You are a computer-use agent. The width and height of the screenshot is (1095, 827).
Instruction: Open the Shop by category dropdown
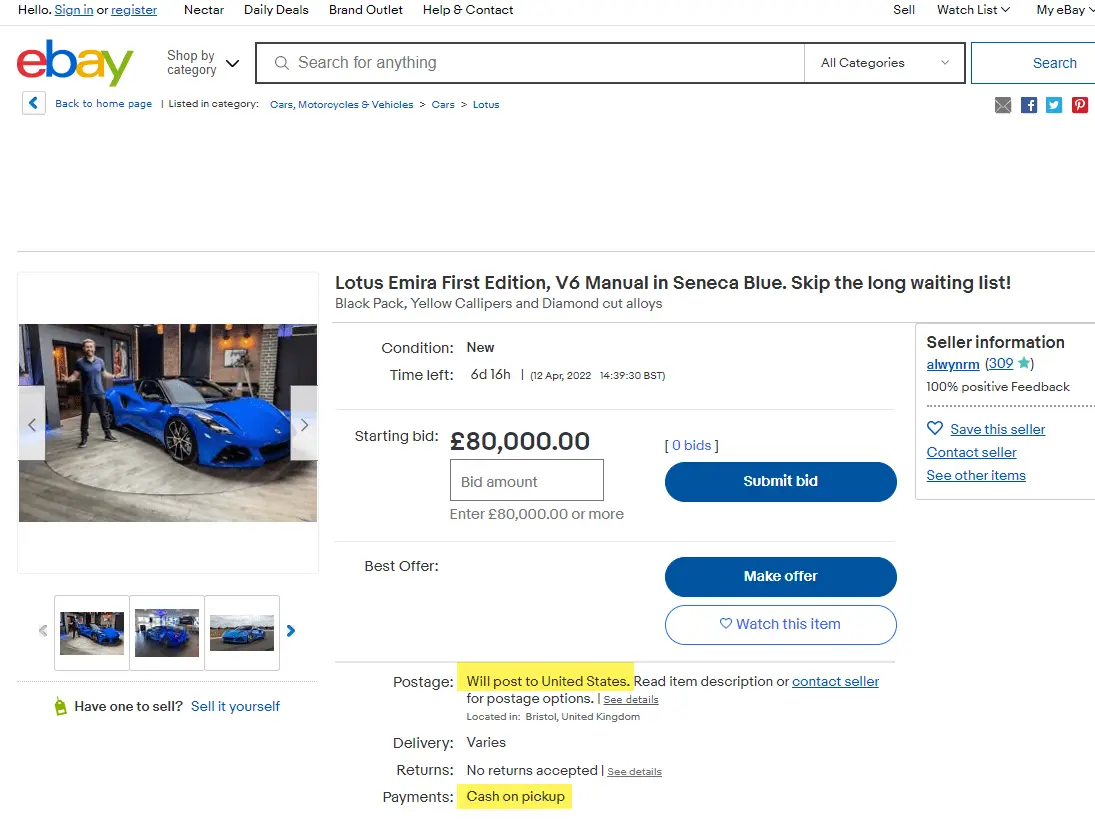click(x=203, y=63)
